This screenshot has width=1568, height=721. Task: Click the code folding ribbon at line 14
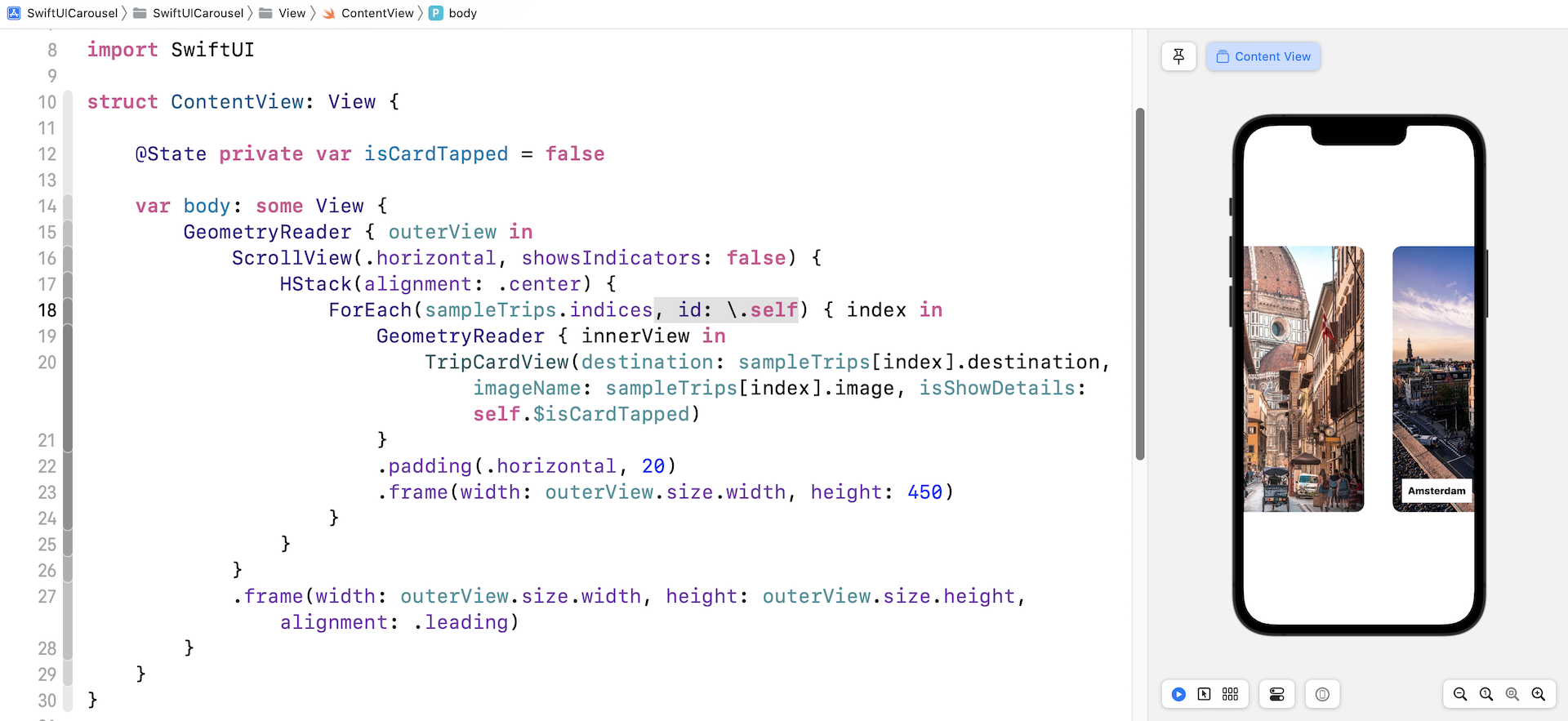click(x=68, y=206)
